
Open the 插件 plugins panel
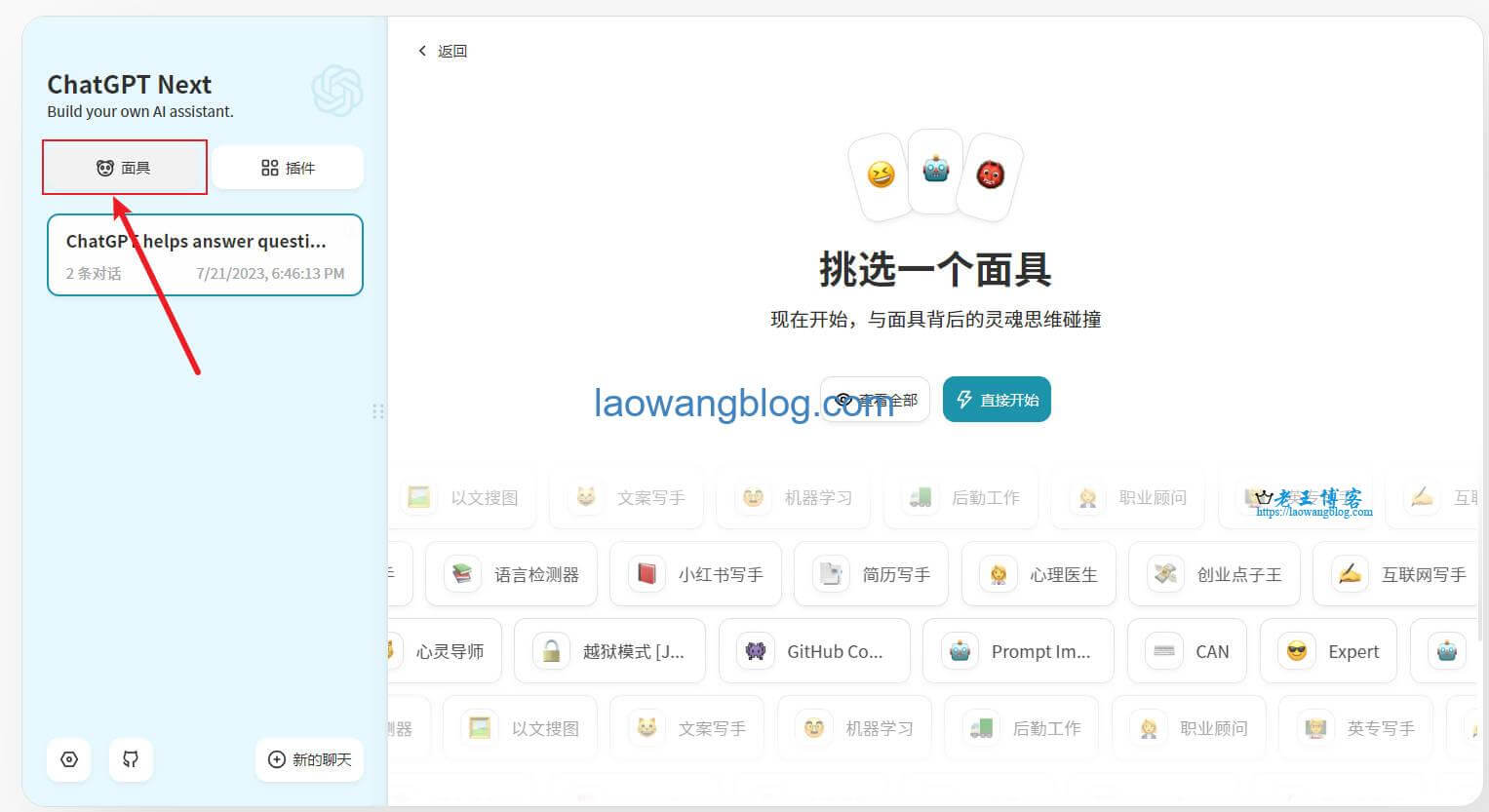click(288, 168)
